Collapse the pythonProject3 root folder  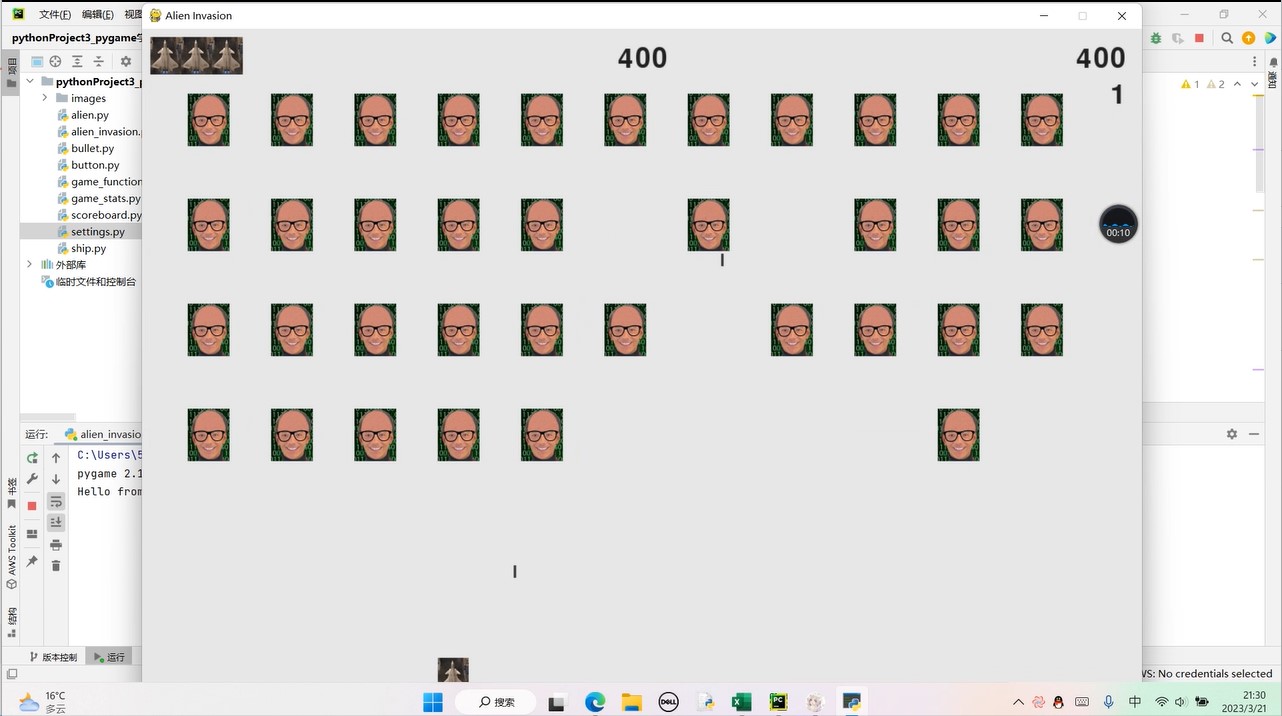(30, 82)
